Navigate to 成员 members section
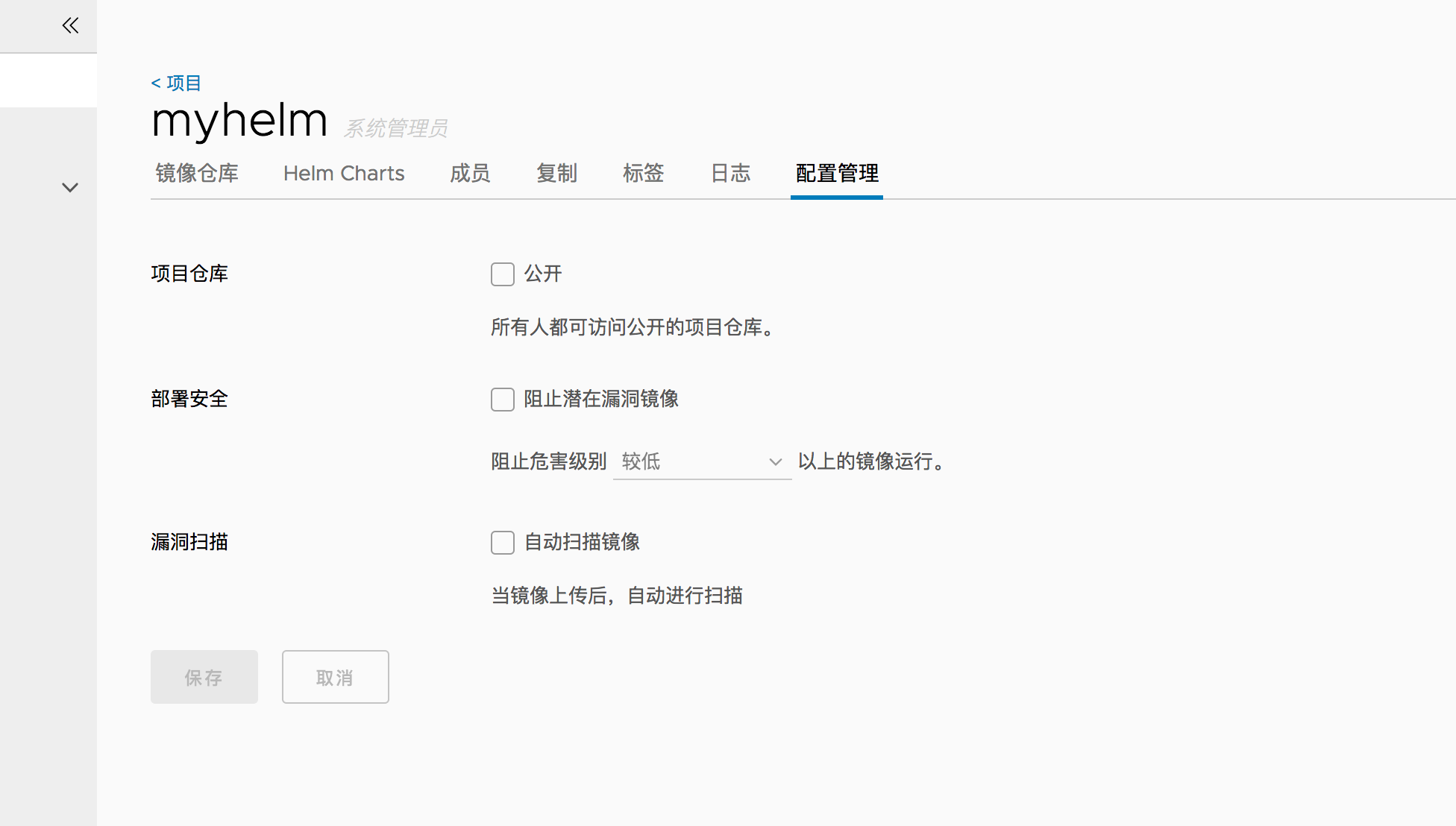1456x826 pixels. (470, 173)
